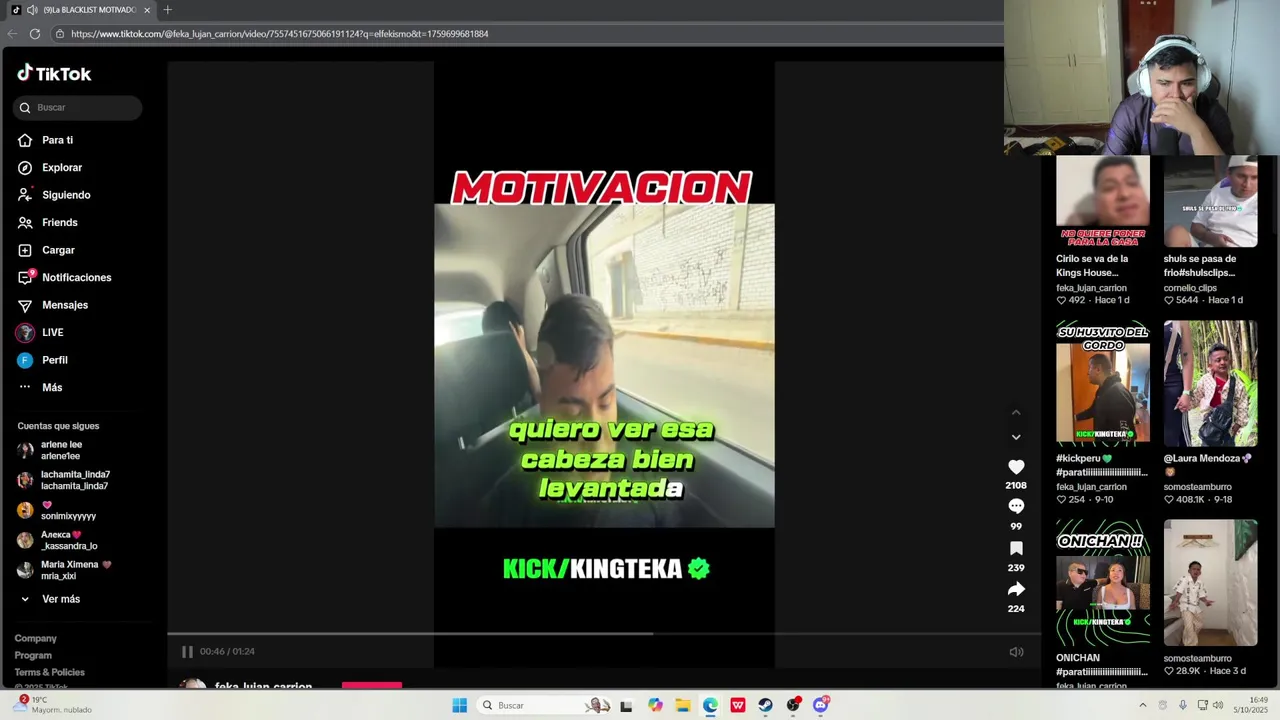Pause the video playback
The height and width of the screenshot is (720, 1280).
tap(187, 652)
